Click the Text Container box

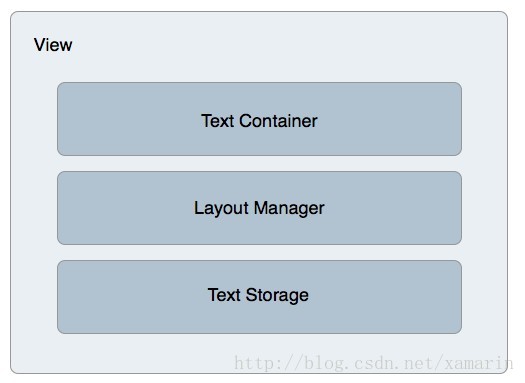point(259,119)
